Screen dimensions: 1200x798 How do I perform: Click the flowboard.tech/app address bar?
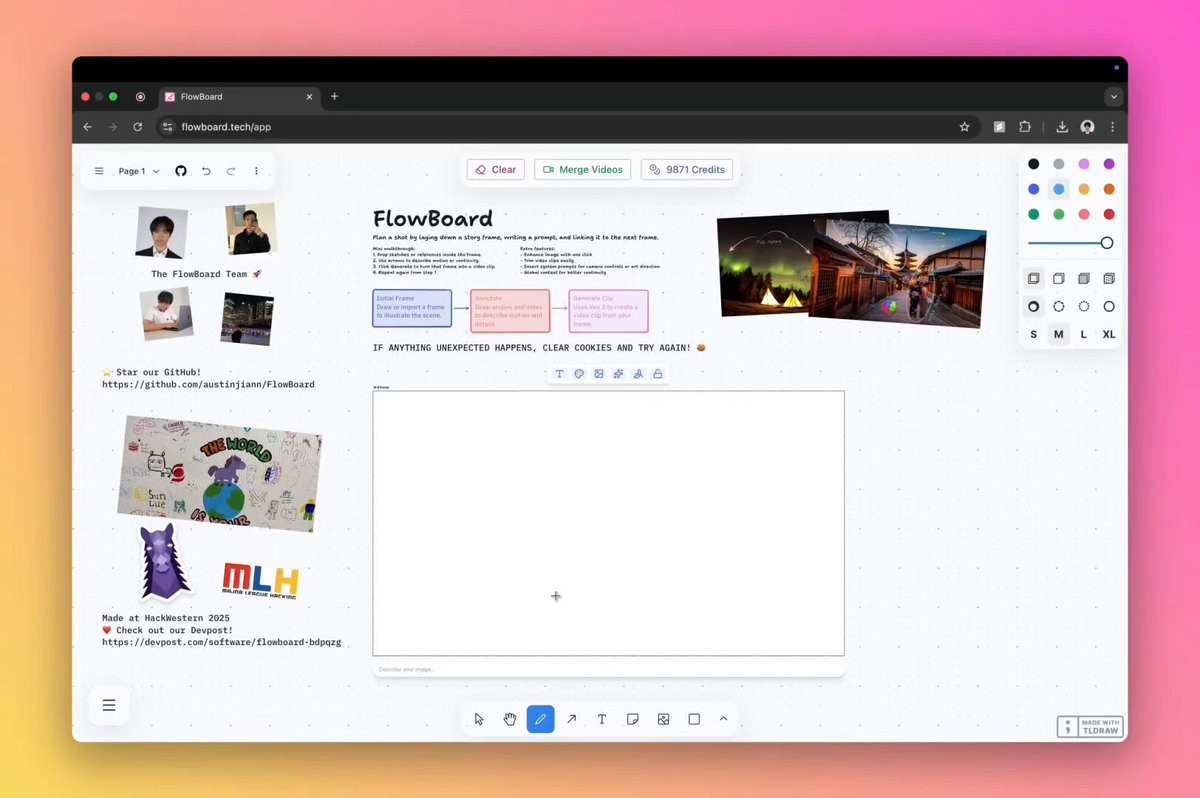(566, 127)
